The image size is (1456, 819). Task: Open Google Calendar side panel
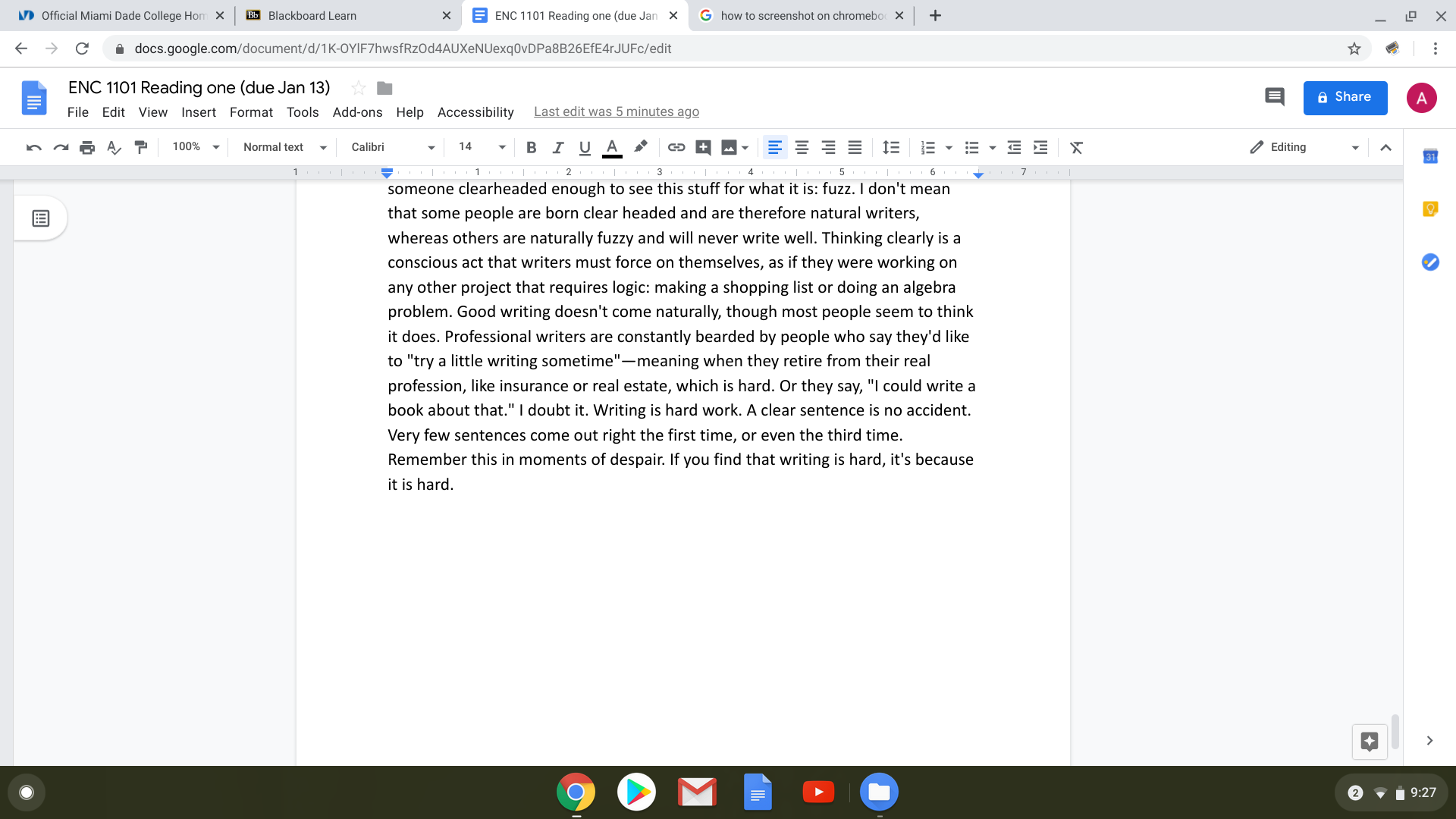(1430, 156)
